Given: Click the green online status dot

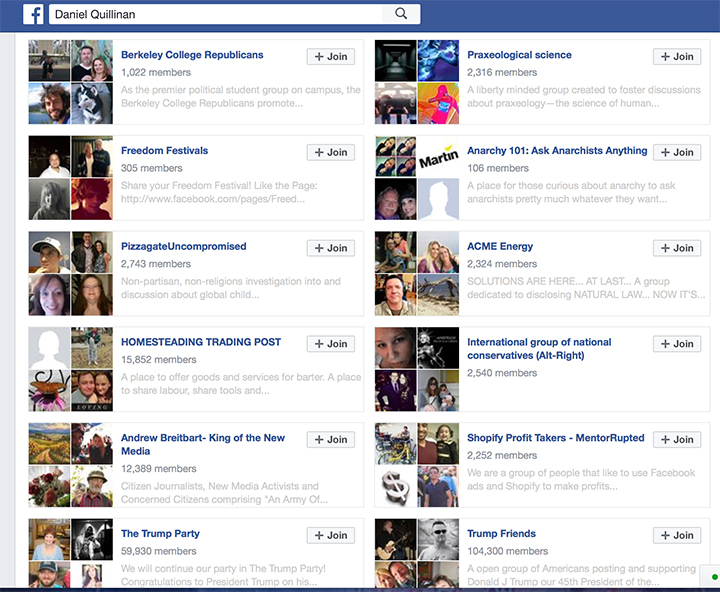Looking at the screenshot, I should coord(714,577).
